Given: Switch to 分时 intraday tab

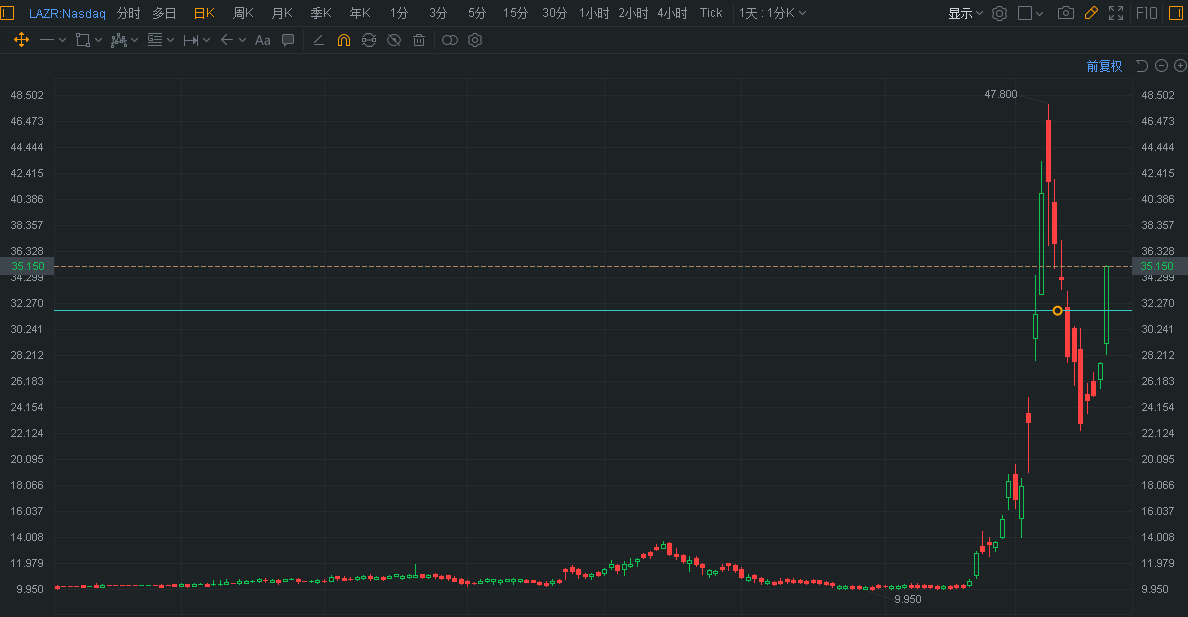Looking at the screenshot, I should (x=128, y=13).
